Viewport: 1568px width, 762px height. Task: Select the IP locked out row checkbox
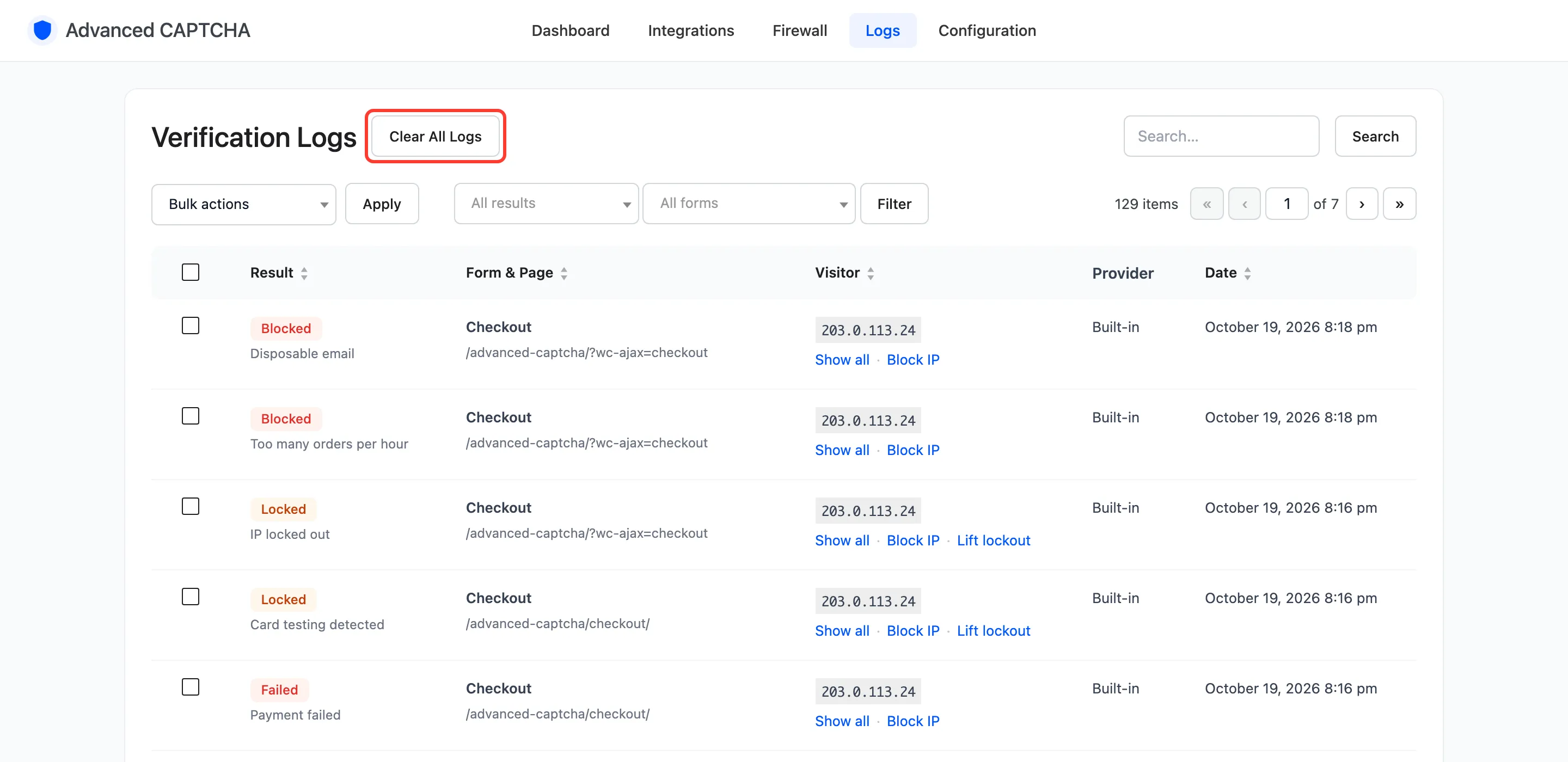pyautogui.click(x=191, y=506)
